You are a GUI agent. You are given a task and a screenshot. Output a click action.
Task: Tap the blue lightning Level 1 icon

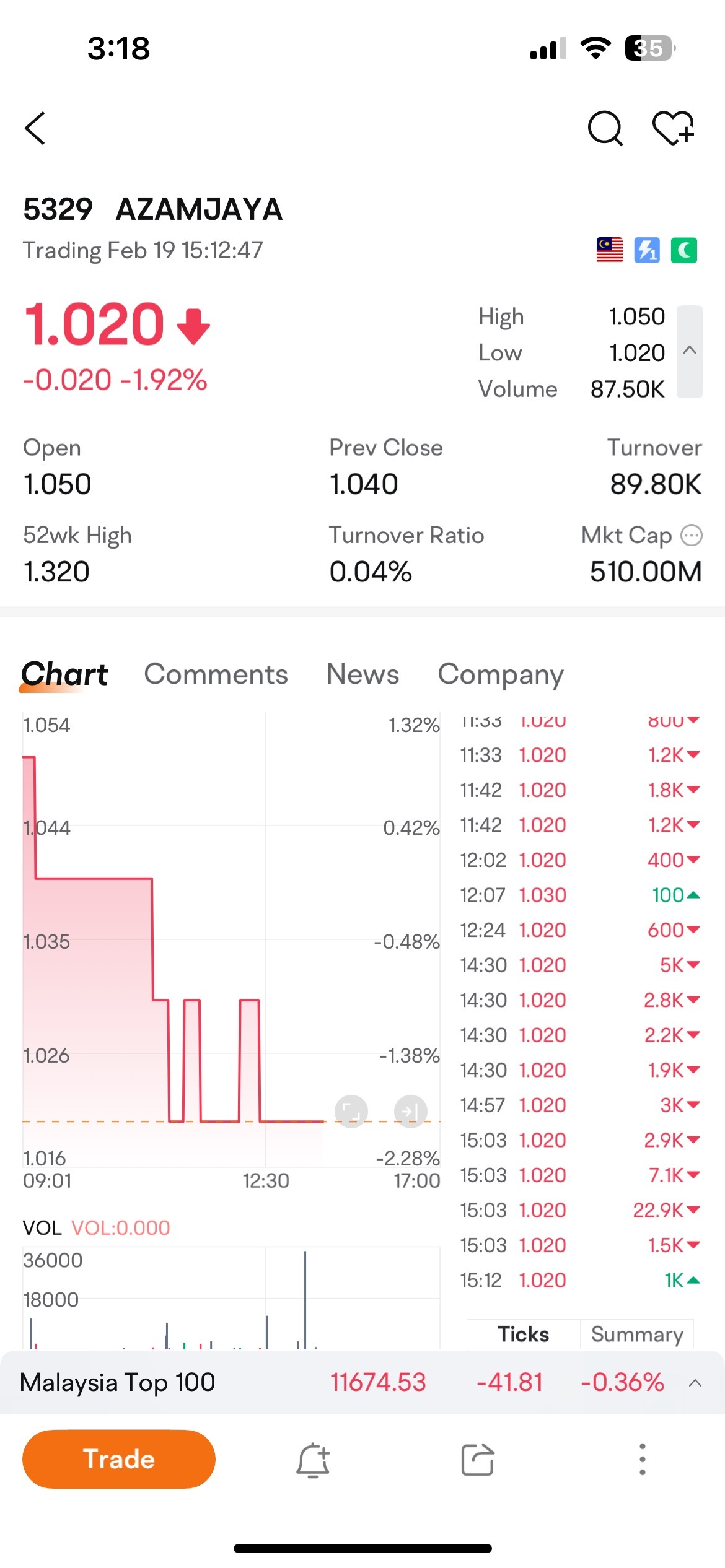[647, 250]
